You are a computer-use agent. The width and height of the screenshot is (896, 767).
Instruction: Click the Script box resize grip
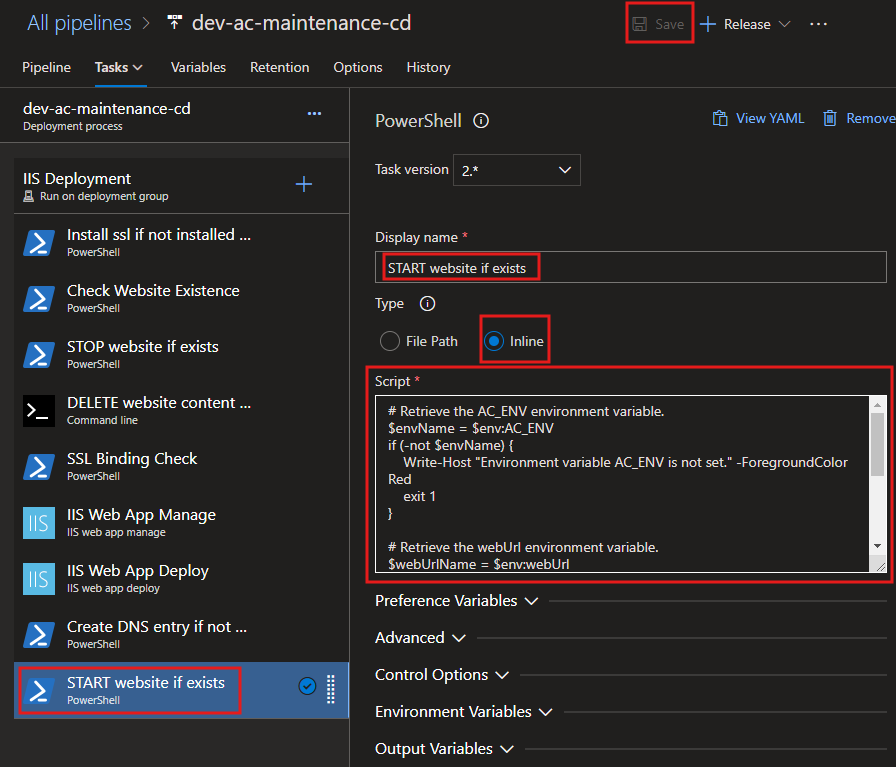pyautogui.click(x=880, y=566)
